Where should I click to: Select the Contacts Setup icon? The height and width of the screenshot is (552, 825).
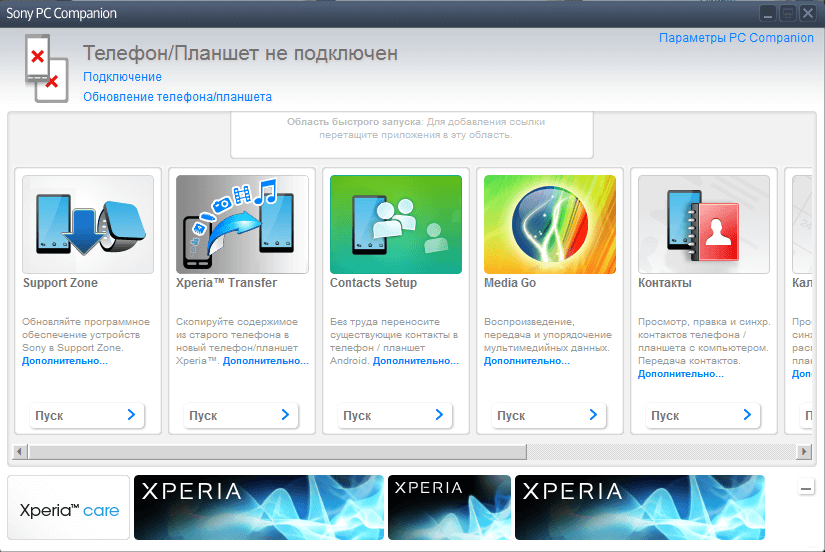point(396,224)
